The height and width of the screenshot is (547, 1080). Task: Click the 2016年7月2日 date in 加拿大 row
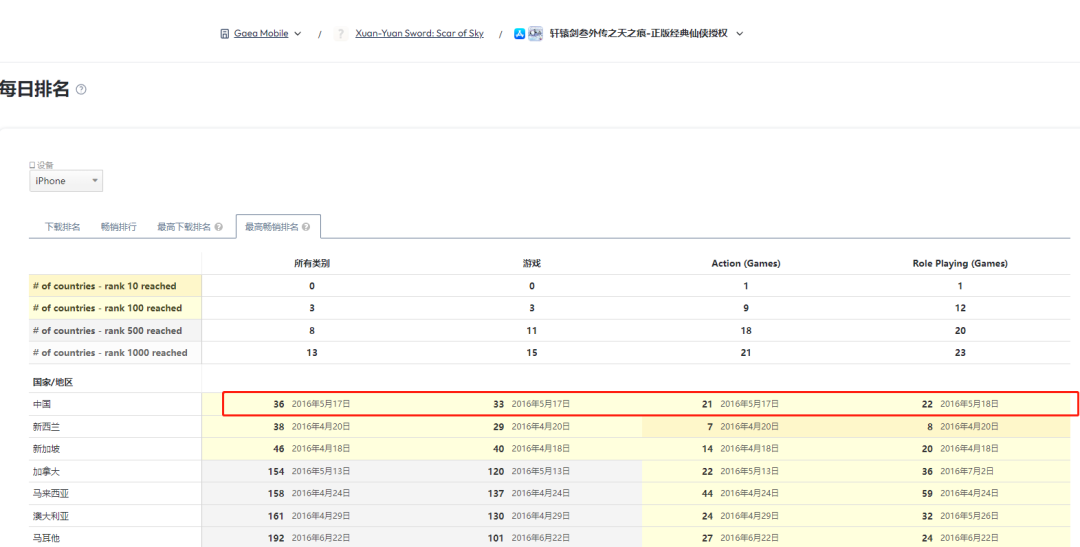[x=967, y=471]
